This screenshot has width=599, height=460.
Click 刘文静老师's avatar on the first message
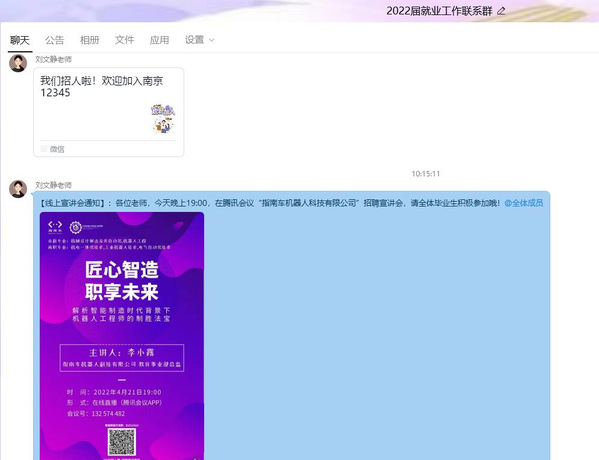[x=18, y=63]
